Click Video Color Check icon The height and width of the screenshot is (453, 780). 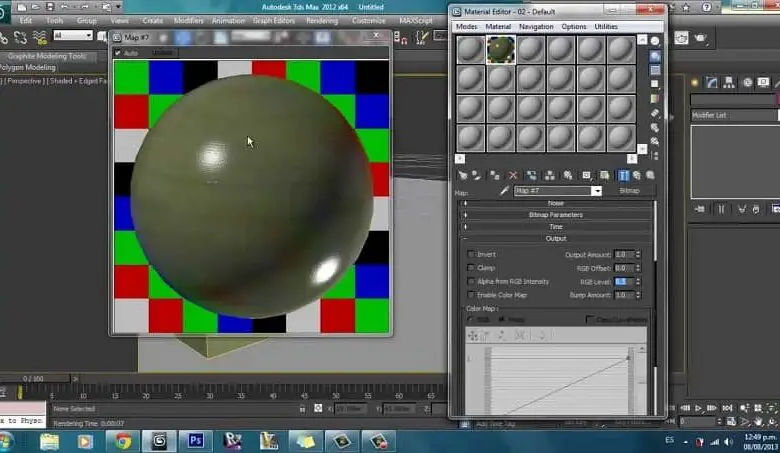(655, 98)
